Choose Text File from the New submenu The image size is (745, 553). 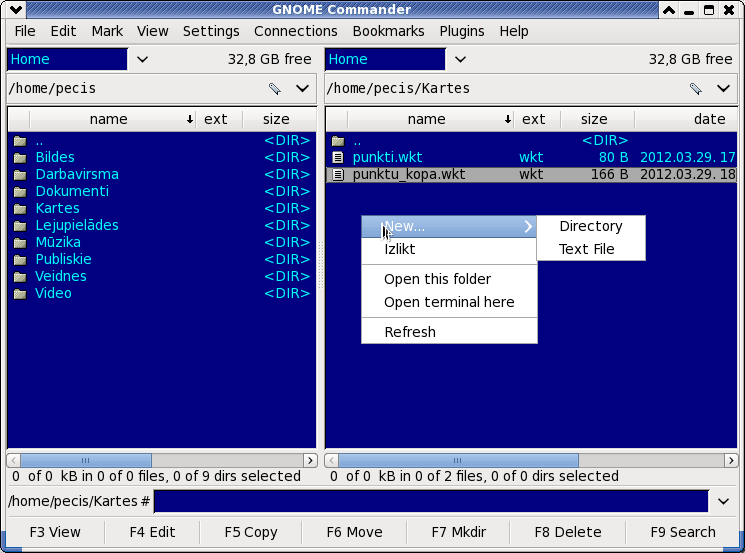591,249
